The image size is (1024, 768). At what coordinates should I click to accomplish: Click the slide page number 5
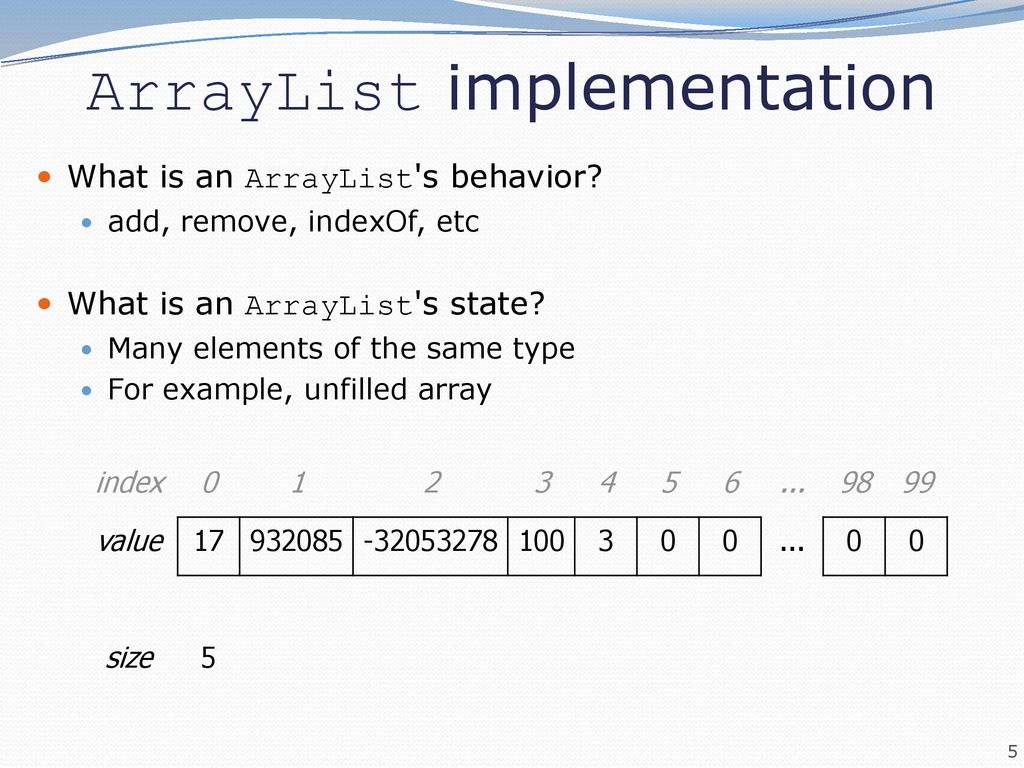(x=1012, y=752)
